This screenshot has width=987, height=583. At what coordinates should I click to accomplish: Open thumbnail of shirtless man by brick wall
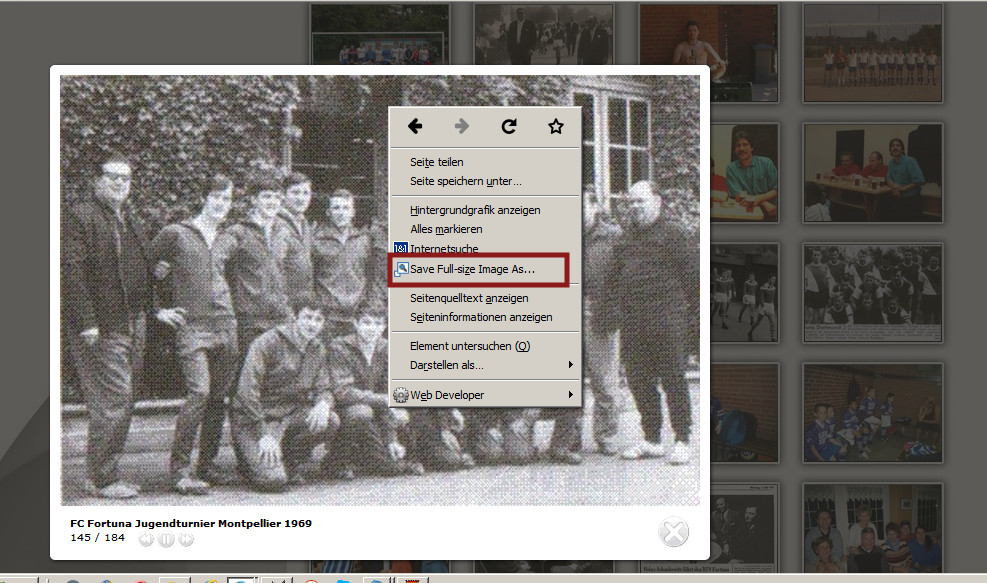pyautogui.click(x=709, y=53)
